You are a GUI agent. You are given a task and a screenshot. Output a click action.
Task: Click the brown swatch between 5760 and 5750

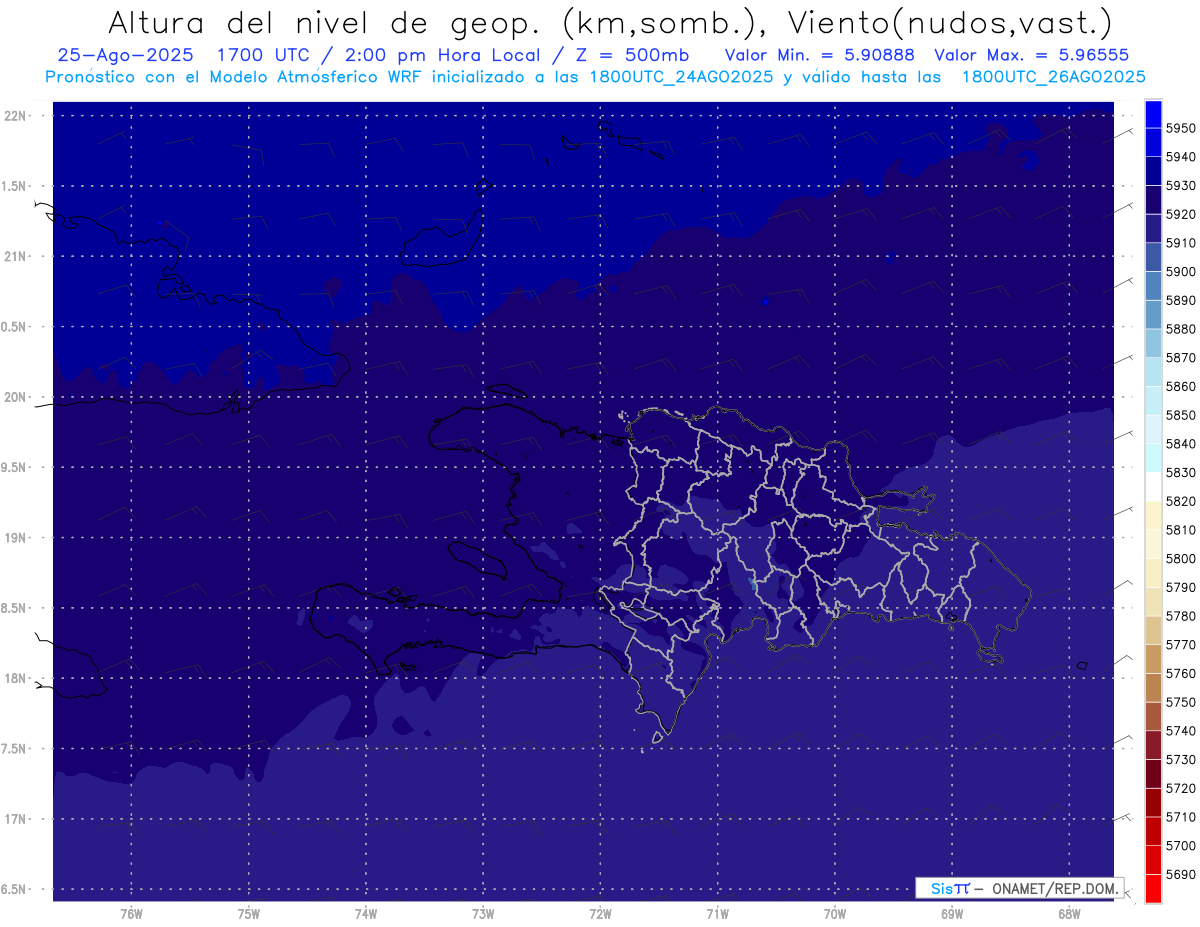click(1153, 687)
